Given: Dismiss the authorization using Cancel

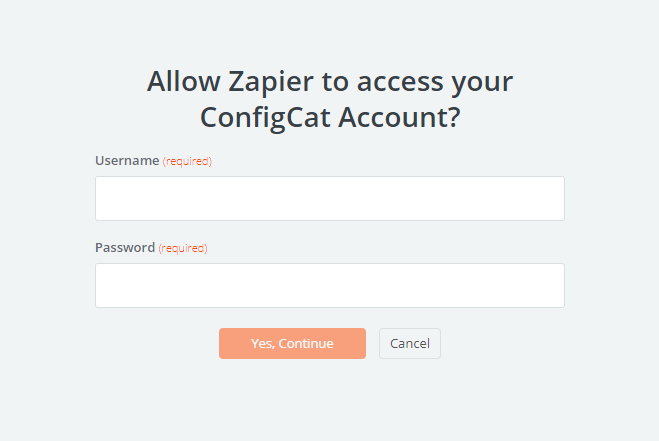Looking at the screenshot, I should [x=410, y=343].
